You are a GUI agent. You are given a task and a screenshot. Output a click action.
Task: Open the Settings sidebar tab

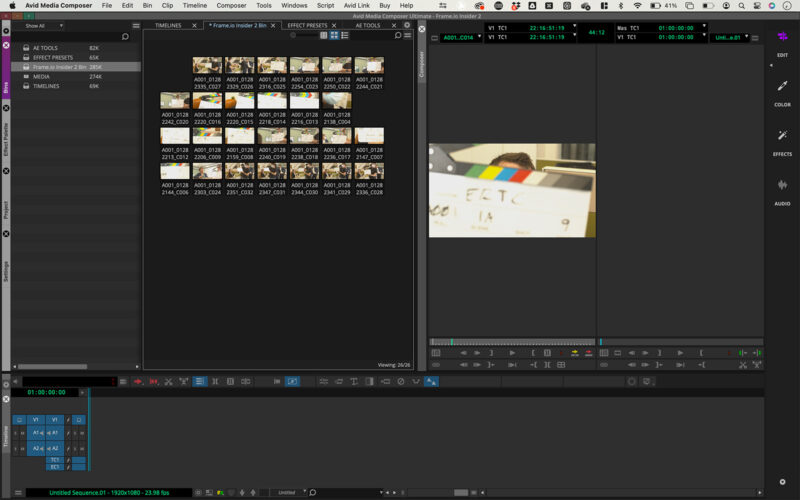point(6,271)
